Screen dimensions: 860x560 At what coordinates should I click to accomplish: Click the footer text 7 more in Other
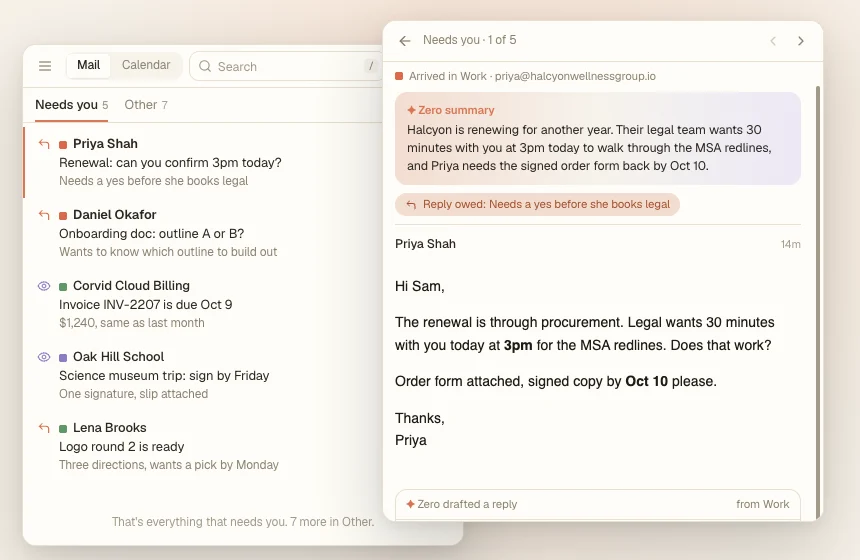tap(332, 522)
